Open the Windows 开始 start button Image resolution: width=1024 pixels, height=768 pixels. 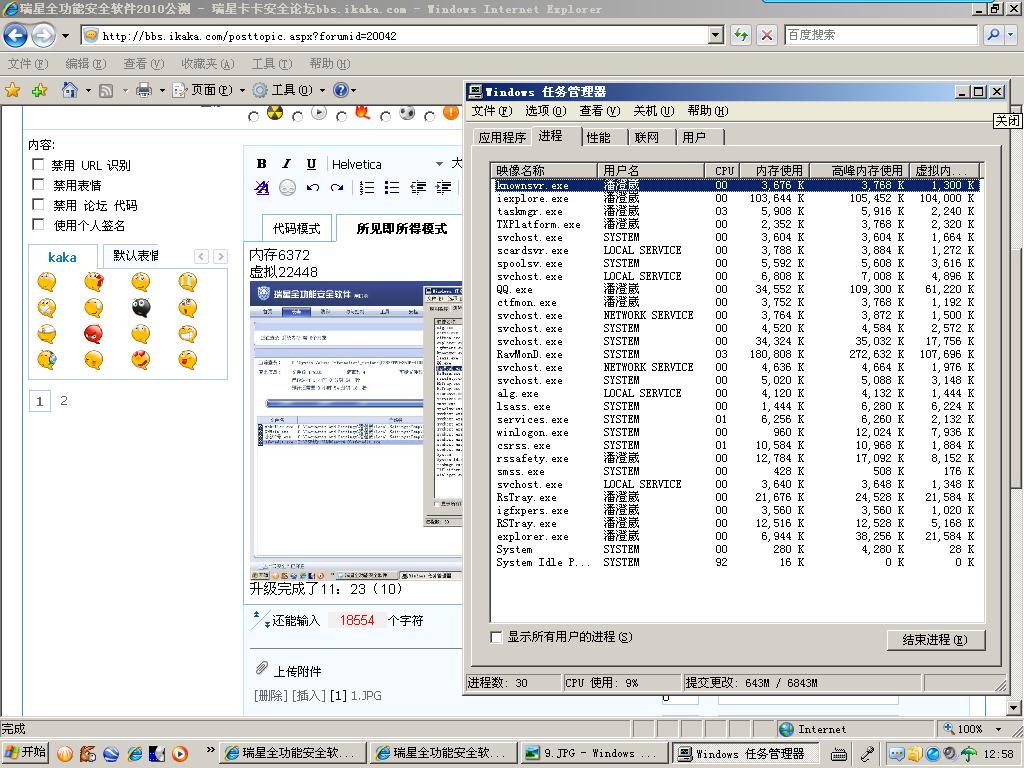26,753
